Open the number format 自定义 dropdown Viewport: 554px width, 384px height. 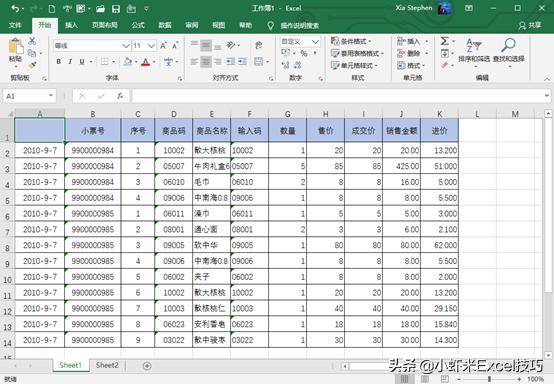(316, 41)
